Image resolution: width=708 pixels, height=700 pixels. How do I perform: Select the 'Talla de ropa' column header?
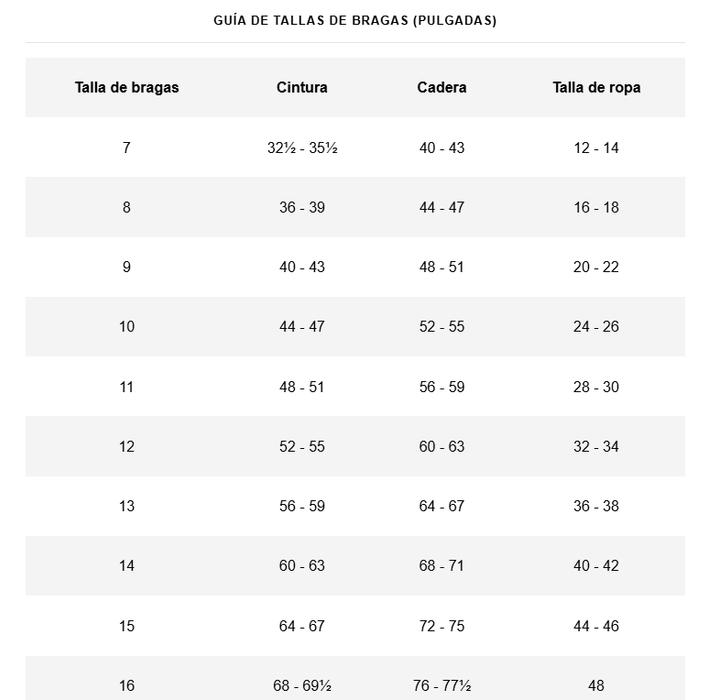pyautogui.click(x=596, y=87)
